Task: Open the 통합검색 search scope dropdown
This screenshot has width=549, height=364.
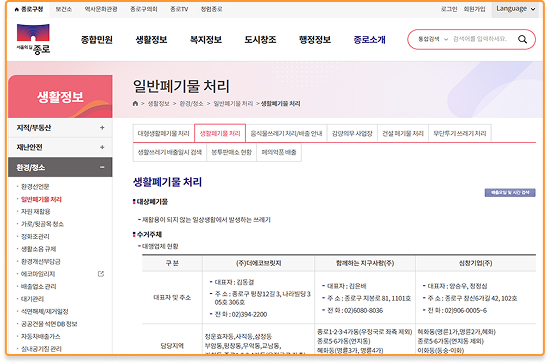Action: 433,39
